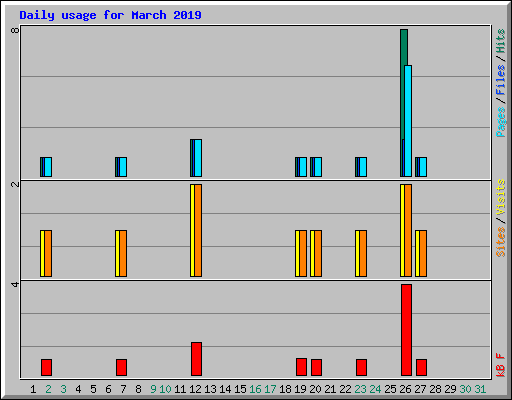The height and width of the screenshot is (400, 512).
Task: Click day label 5 on the x-axis
Action: pos(93,389)
